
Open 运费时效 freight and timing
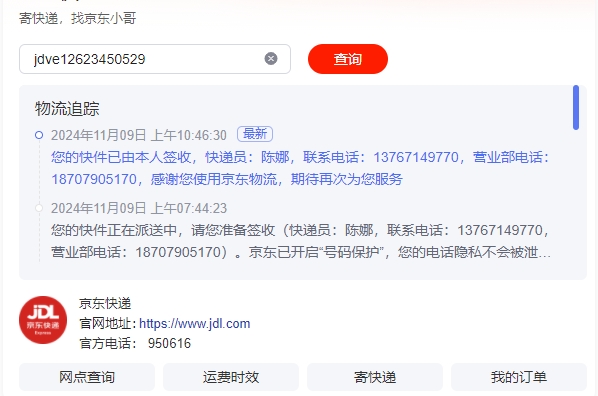pos(231,377)
